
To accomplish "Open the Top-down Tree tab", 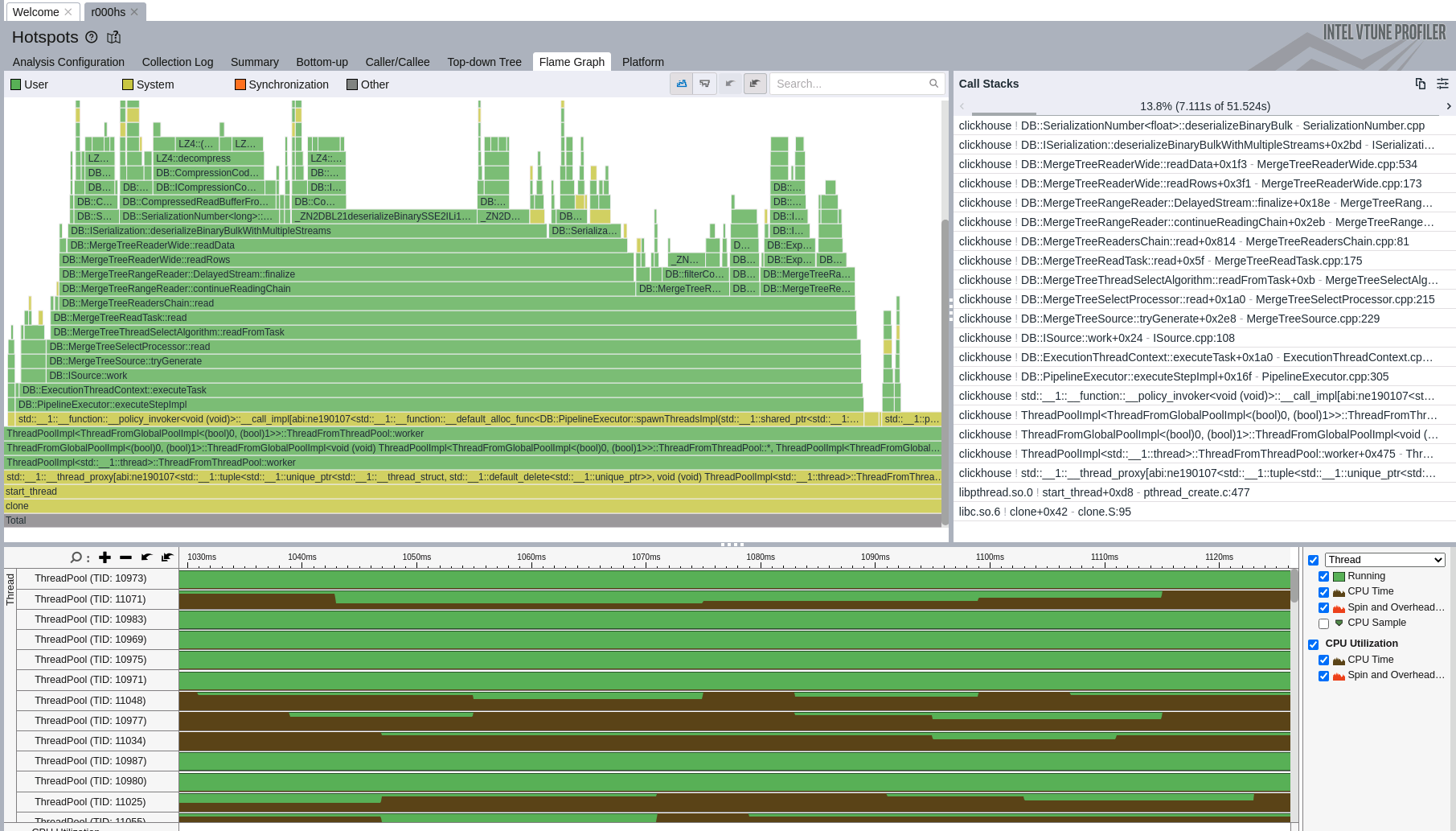I will point(484,62).
